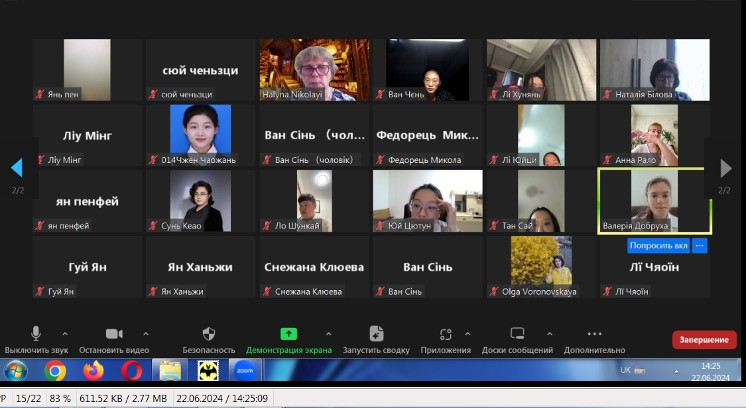This screenshot has width=746, height=408.
Task: Open Firefox from the taskbar
Action: pos(94,370)
